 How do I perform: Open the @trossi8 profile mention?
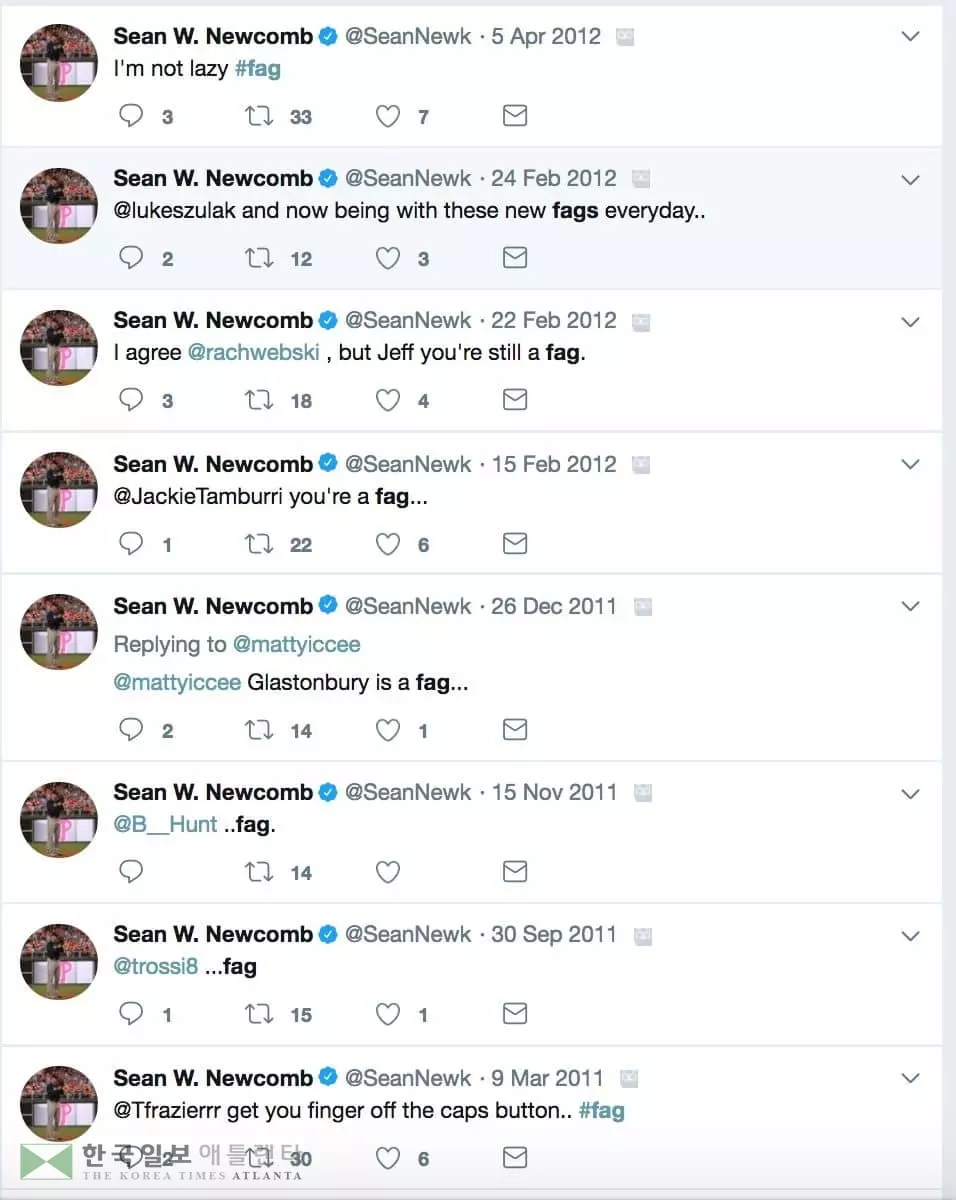point(155,967)
